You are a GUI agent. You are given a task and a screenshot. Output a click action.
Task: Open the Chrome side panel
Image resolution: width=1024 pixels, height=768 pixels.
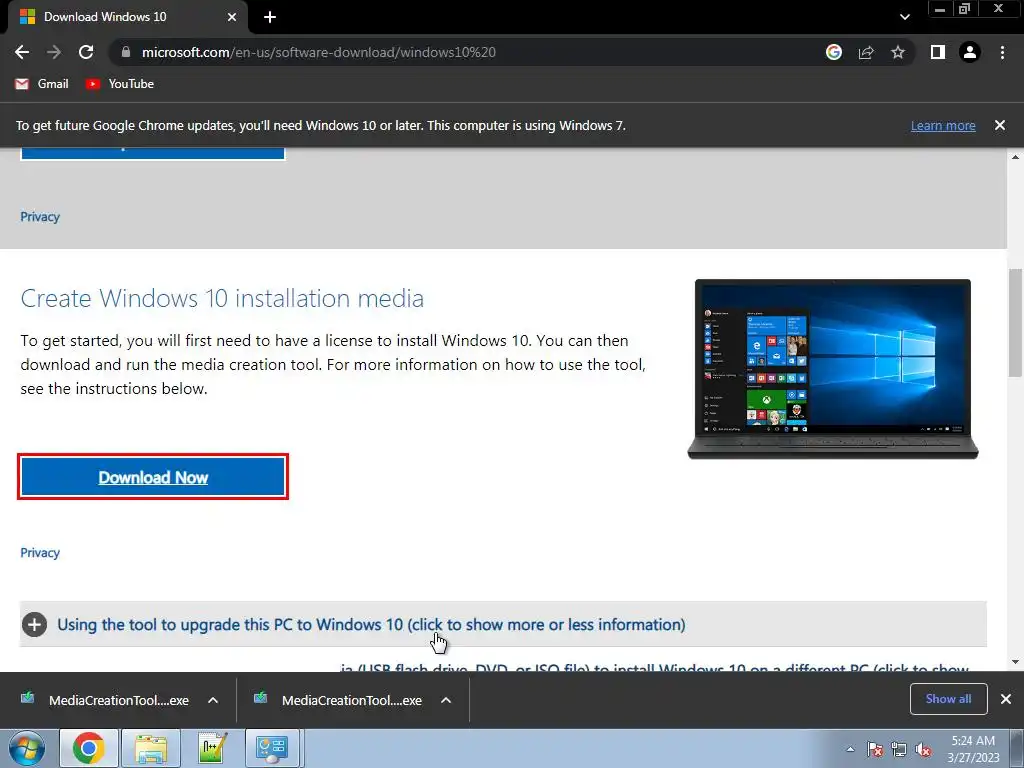point(938,52)
